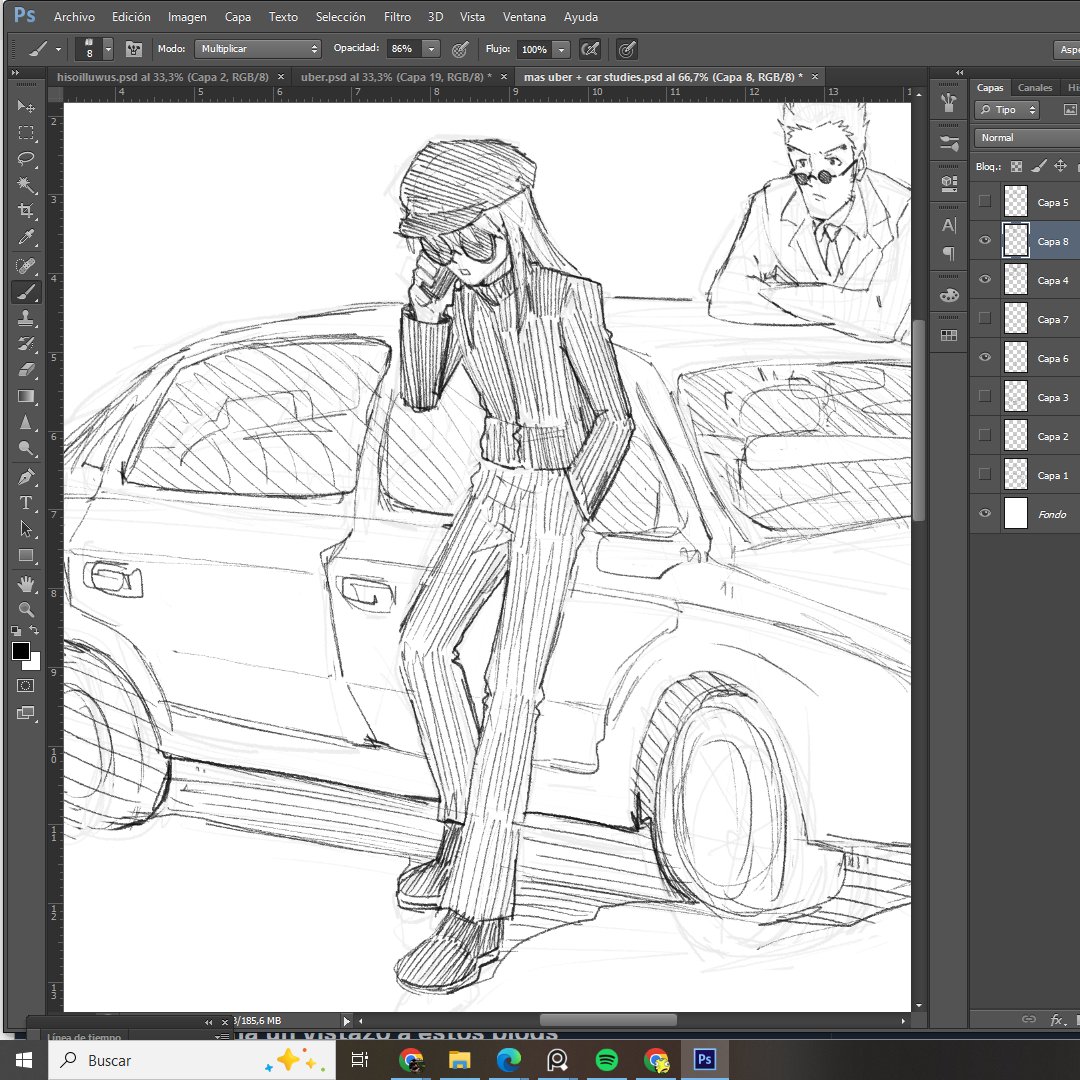Open the brush panel toggle icon
This screenshot has width=1080, height=1080.
click(x=134, y=49)
